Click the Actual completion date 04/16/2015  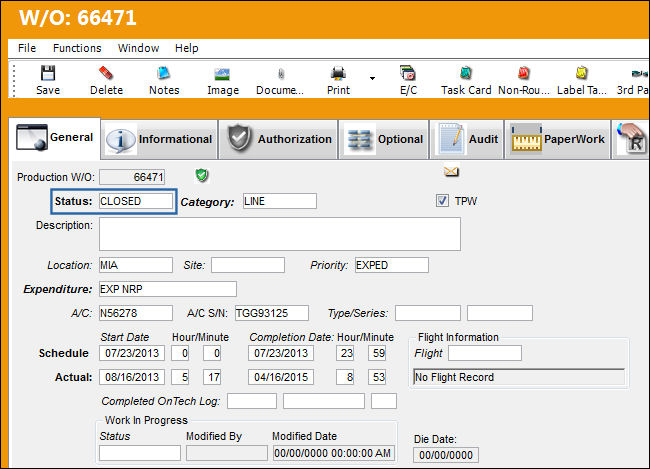coord(281,377)
